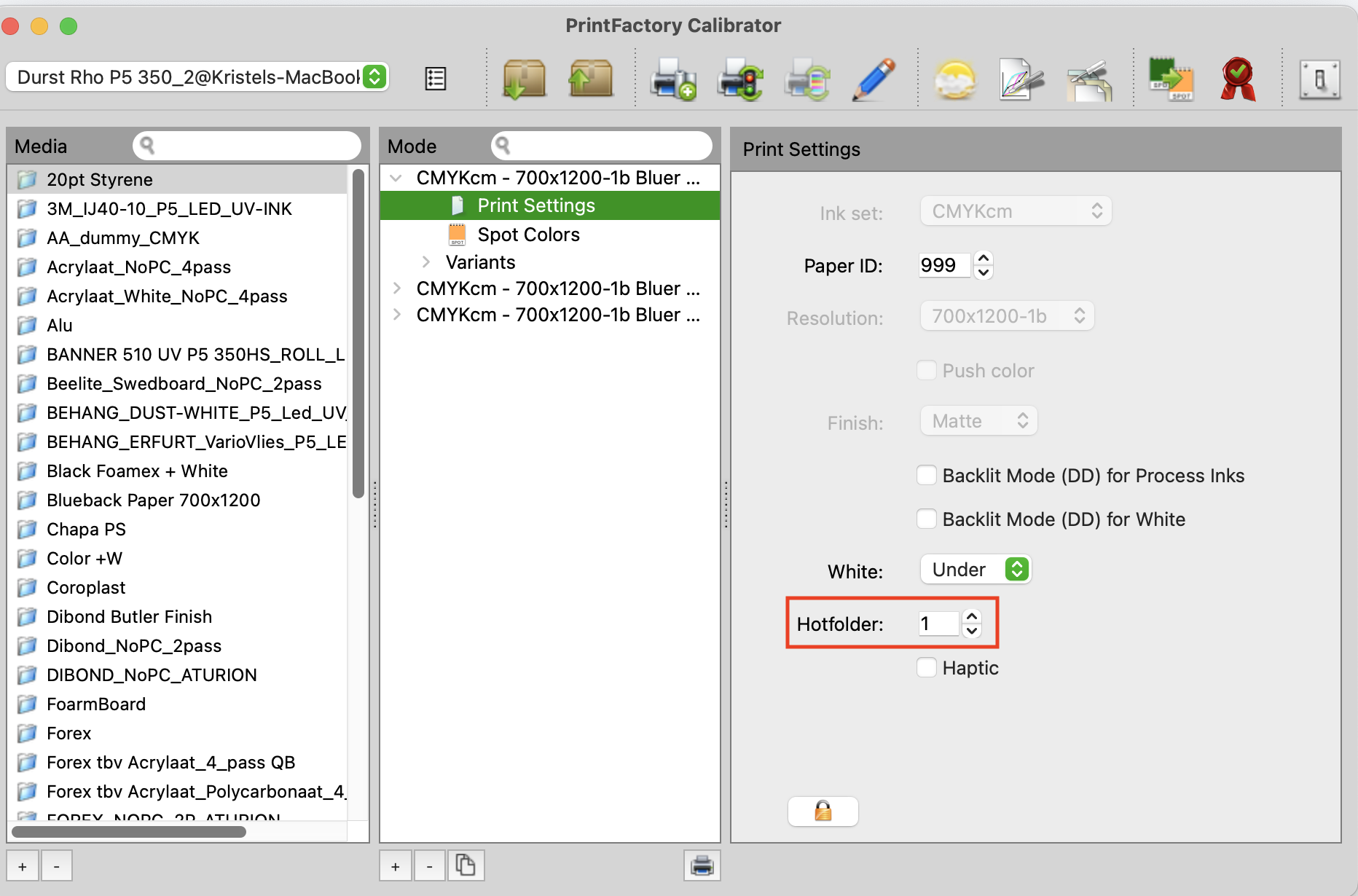1358x896 pixels.
Task: Expand the Variants node
Action: tap(426, 262)
